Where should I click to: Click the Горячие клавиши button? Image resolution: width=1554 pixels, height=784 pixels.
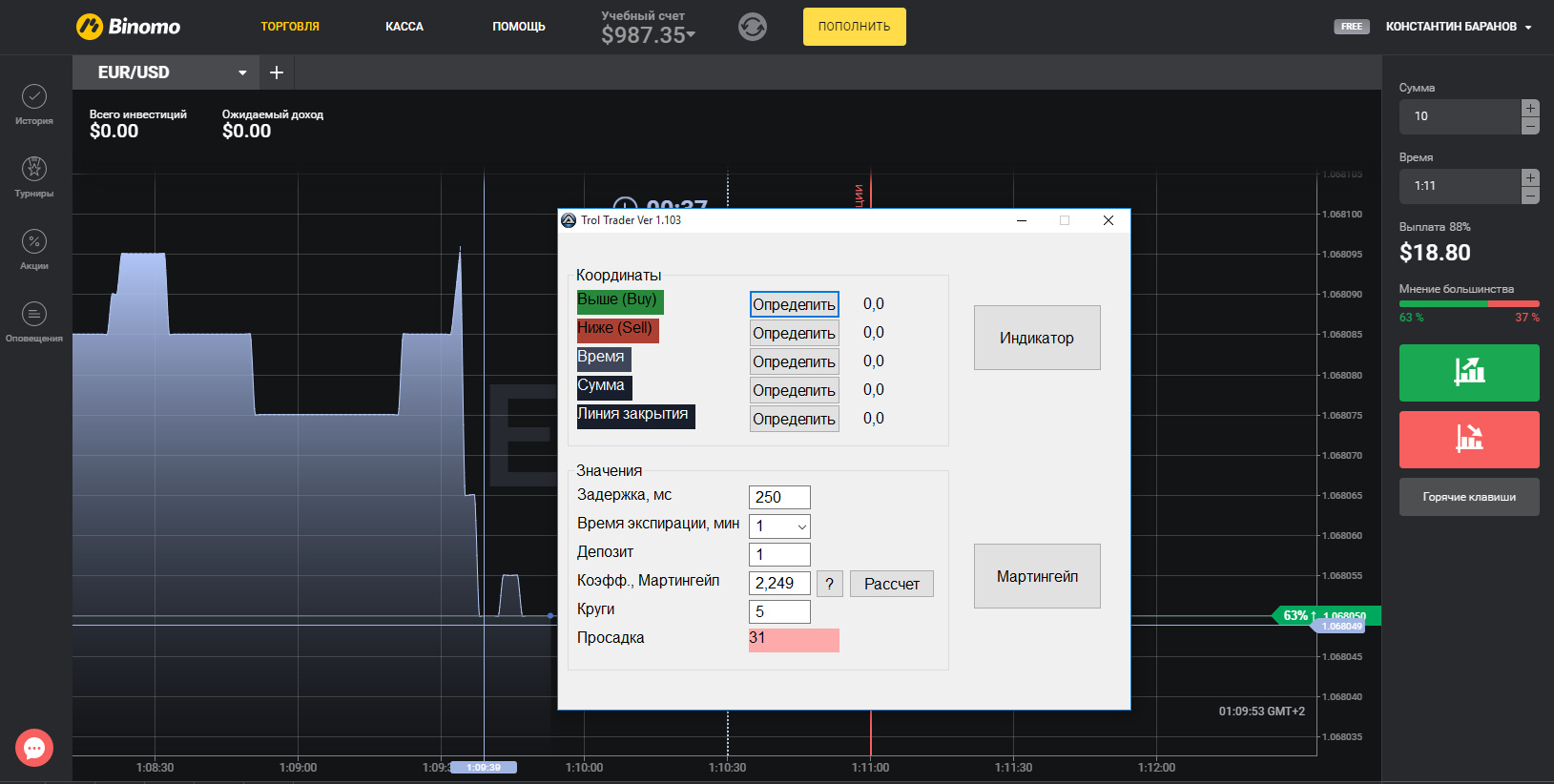pyautogui.click(x=1469, y=497)
